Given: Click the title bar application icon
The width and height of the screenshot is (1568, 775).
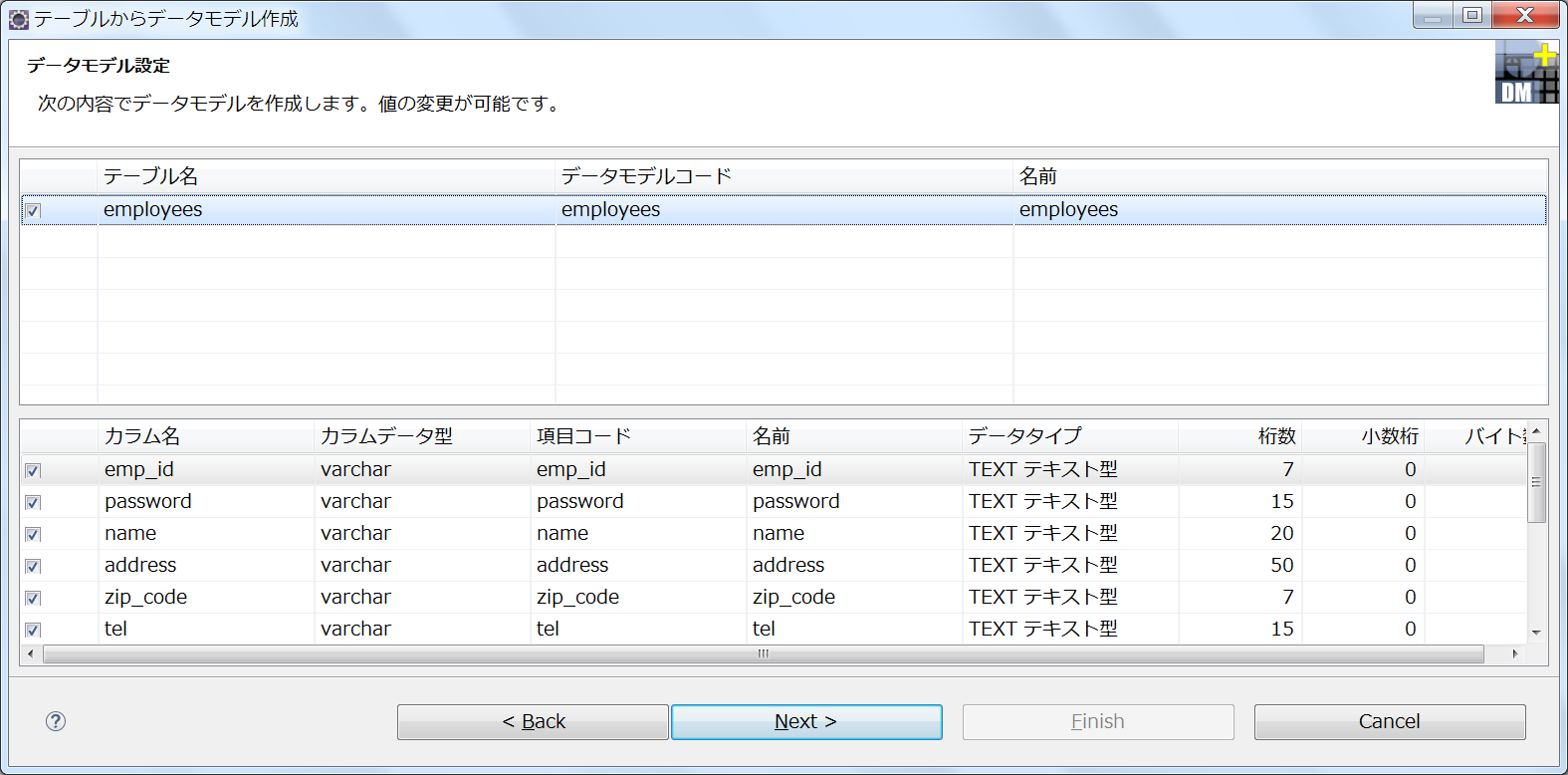Looking at the screenshot, I should coord(18,19).
